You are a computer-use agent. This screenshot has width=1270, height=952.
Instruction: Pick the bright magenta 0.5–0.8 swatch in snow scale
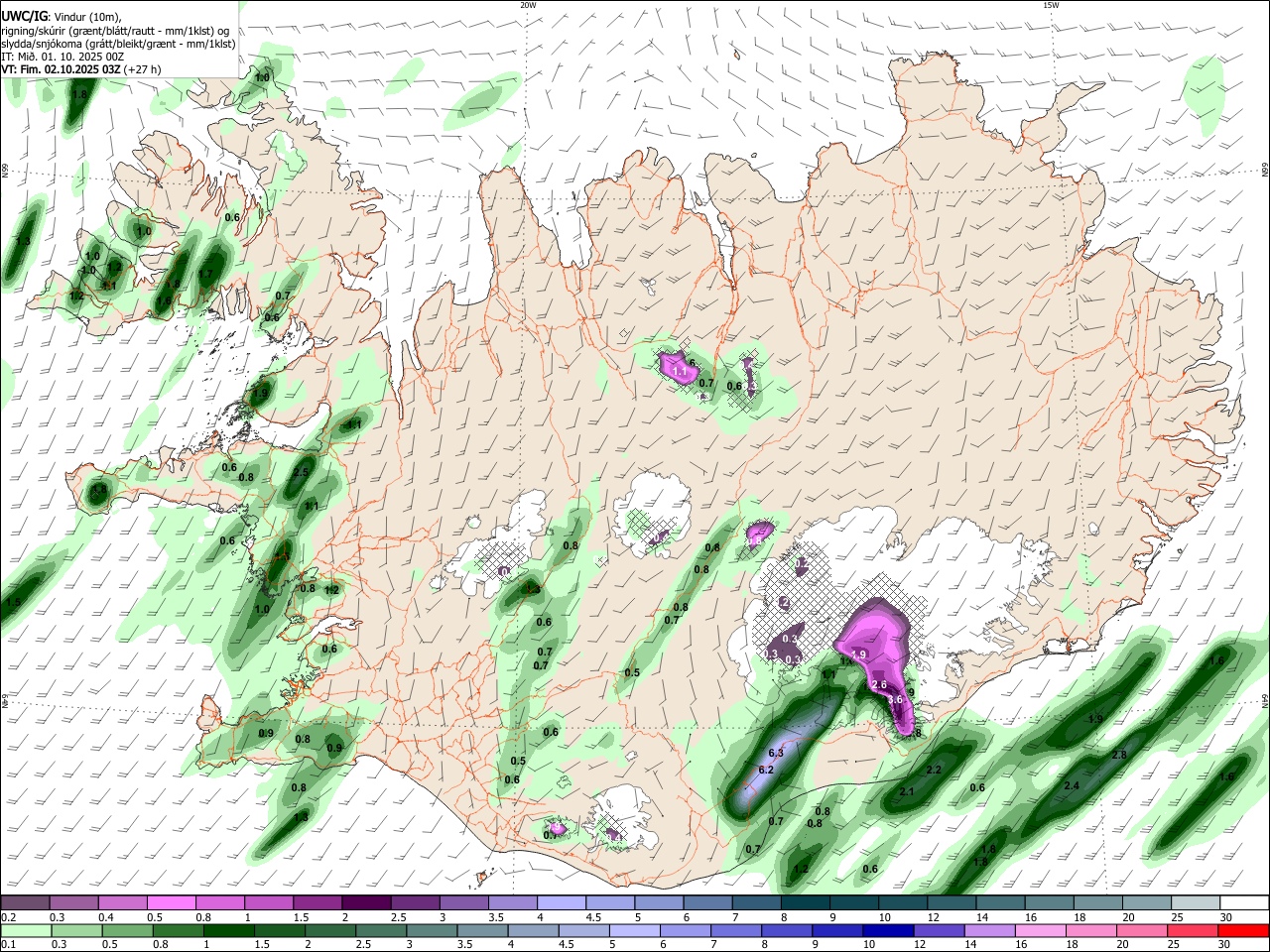point(172,902)
